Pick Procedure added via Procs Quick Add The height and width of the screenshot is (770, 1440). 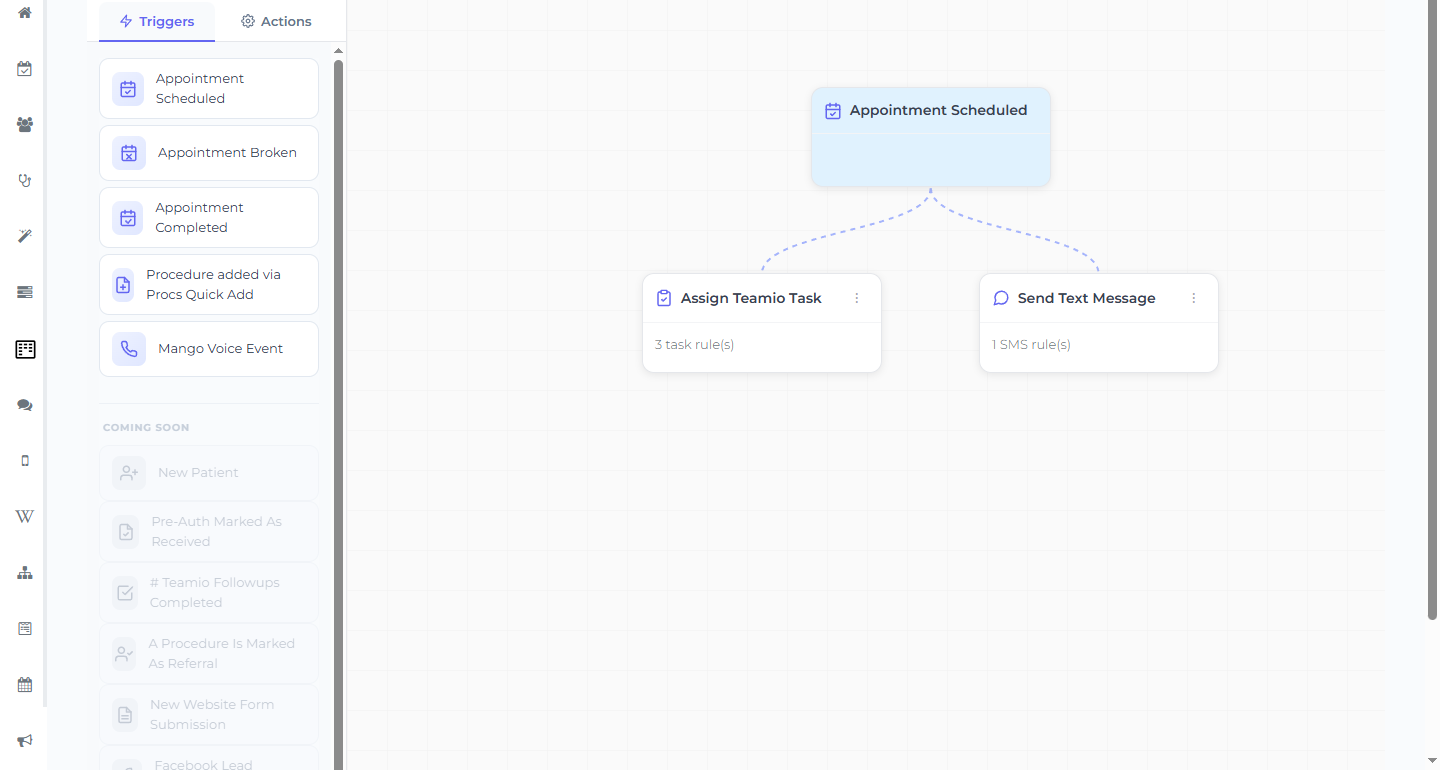[x=209, y=285]
